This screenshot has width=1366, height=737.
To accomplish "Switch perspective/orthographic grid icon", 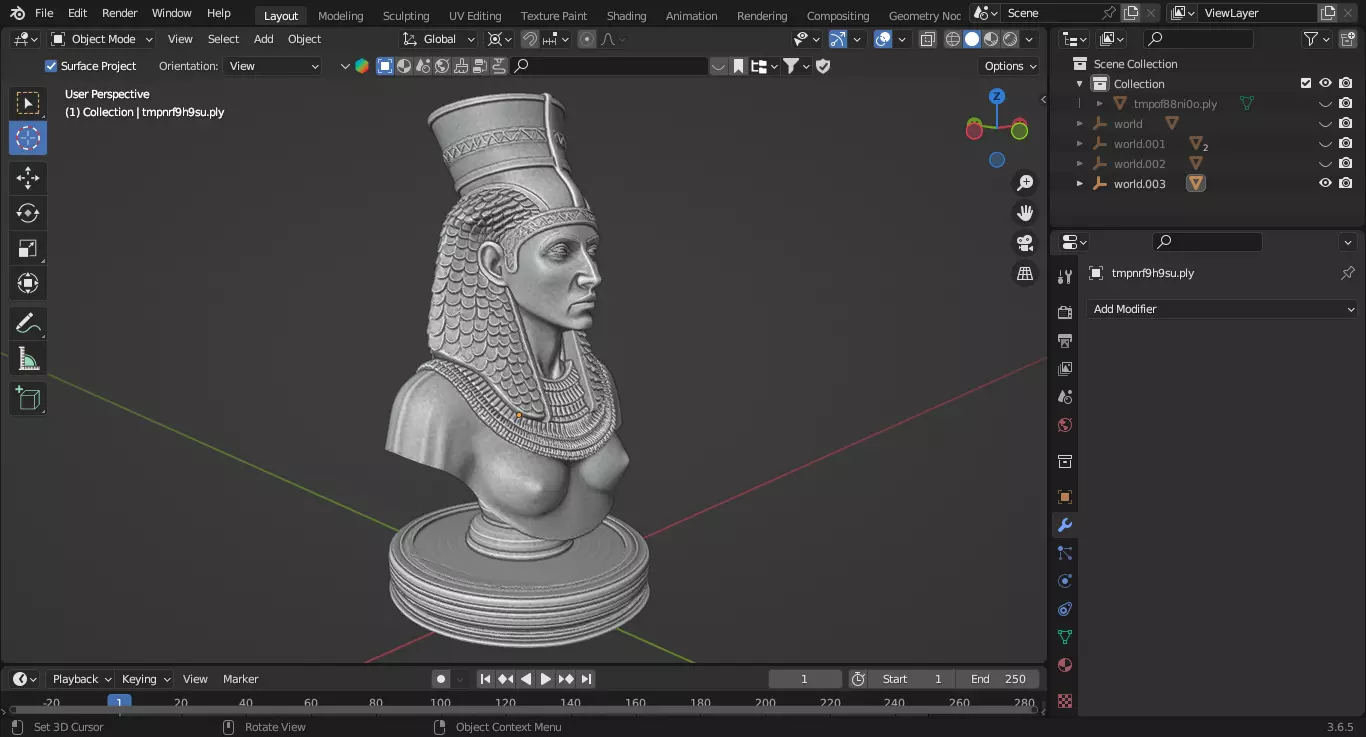I will pyautogui.click(x=1025, y=273).
